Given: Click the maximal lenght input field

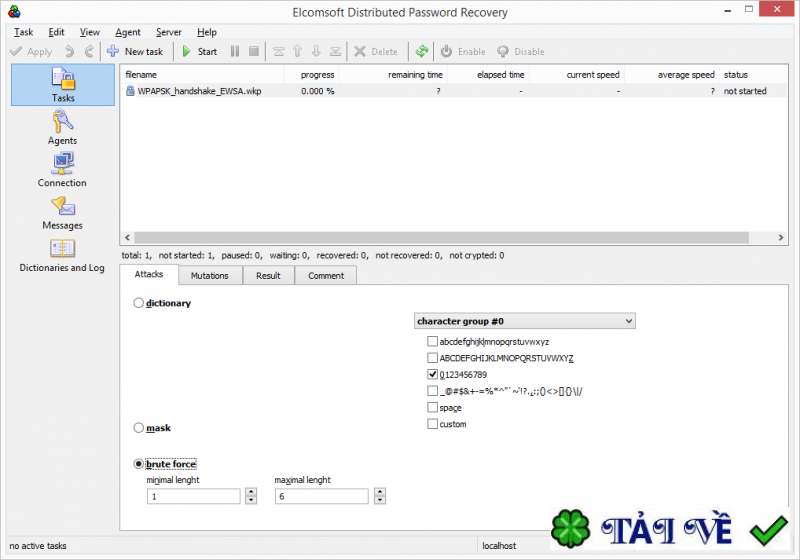Looking at the screenshot, I should [x=321, y=496].
